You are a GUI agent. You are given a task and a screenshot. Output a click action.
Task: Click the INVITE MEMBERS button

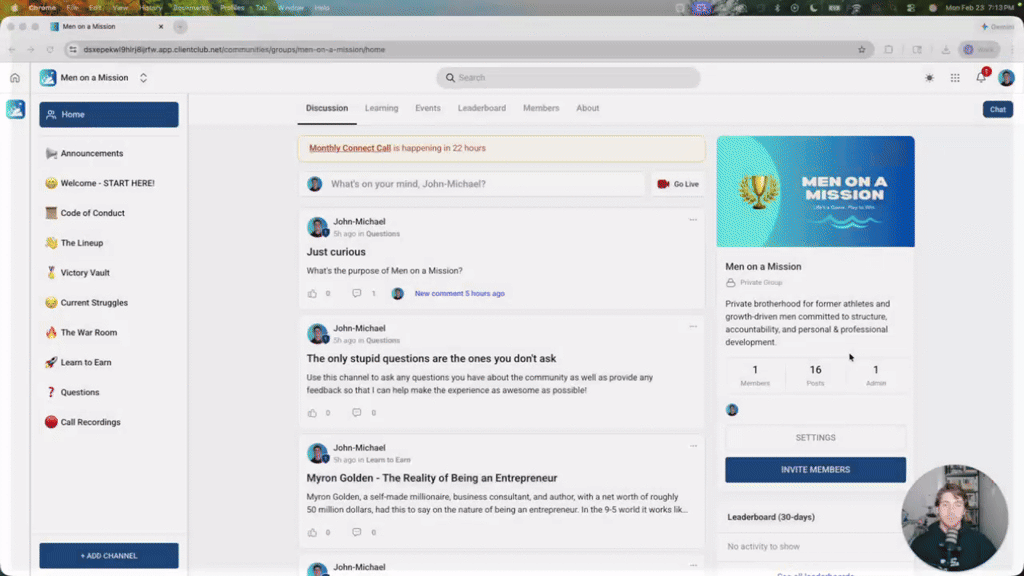point(815,470)
